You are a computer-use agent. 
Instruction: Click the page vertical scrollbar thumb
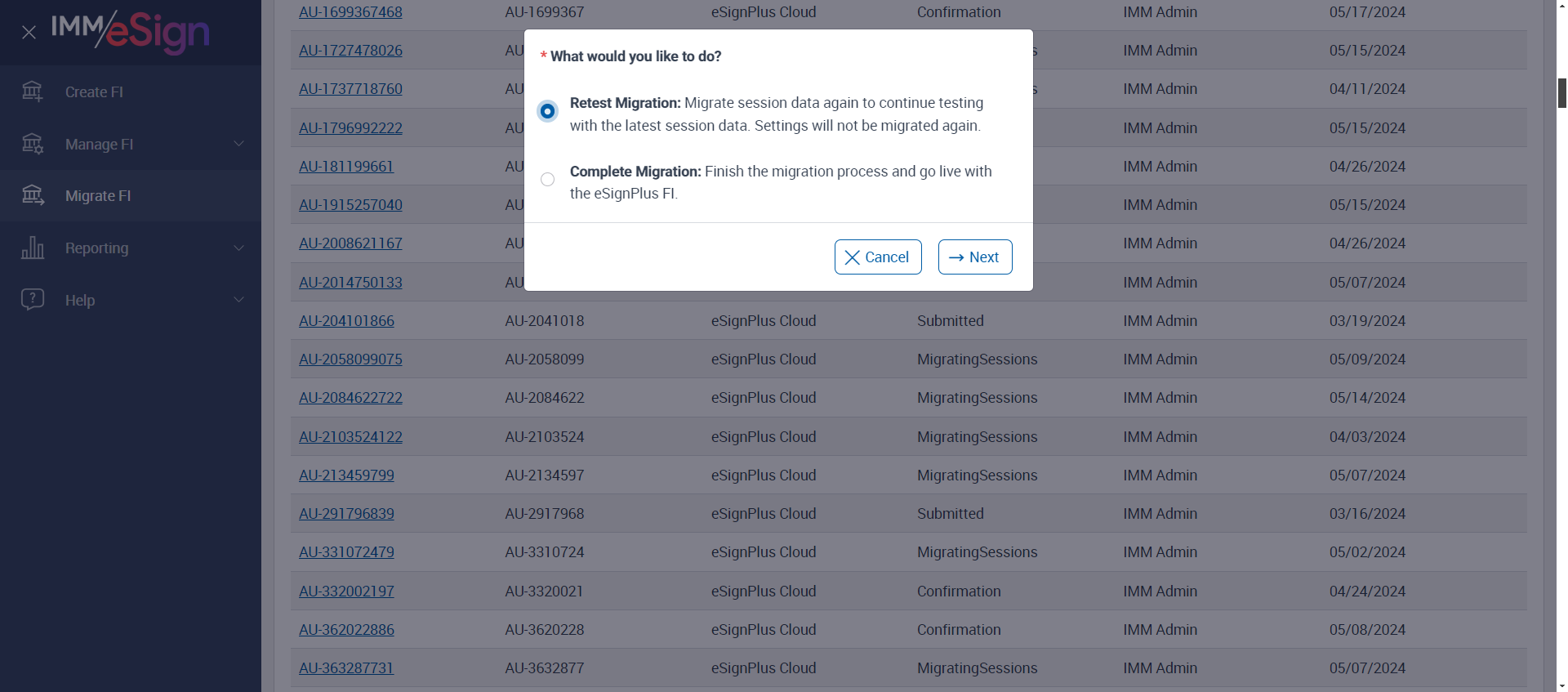[x=1561, y=93]
